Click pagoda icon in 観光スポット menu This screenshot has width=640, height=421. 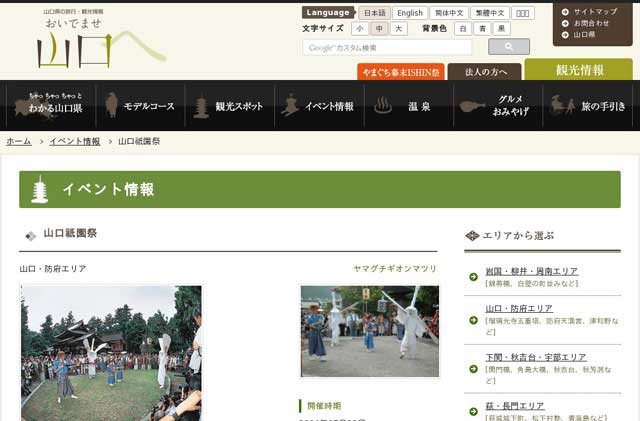(201, 106)
